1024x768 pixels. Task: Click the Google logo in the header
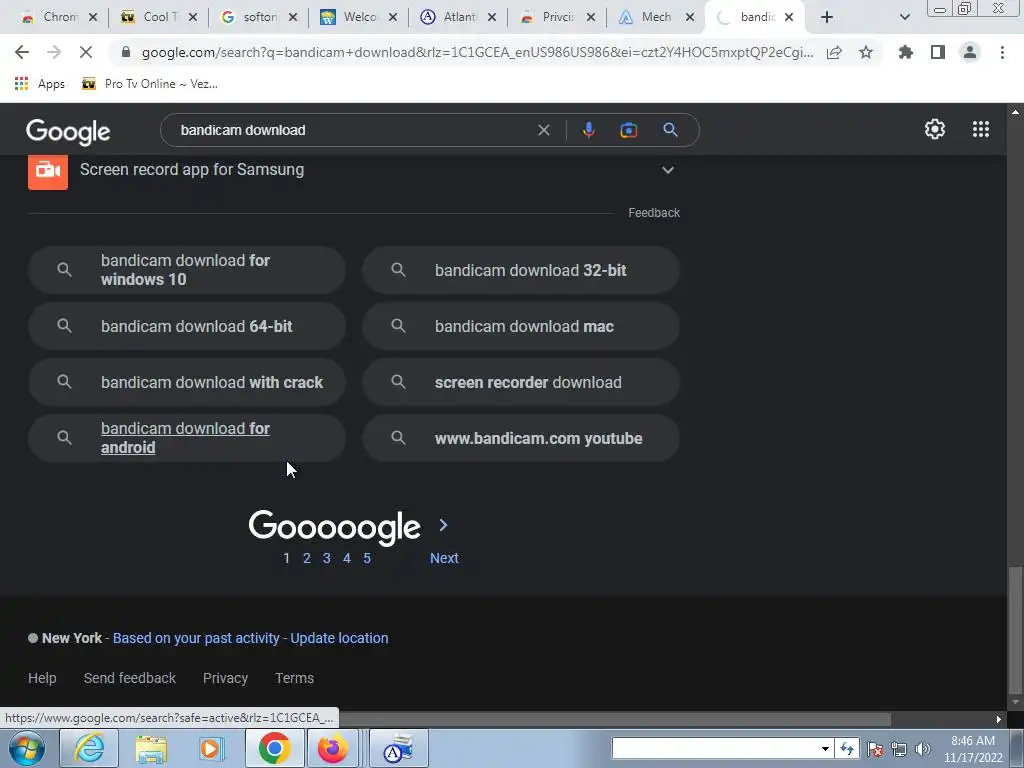click(x=68, y=131)
